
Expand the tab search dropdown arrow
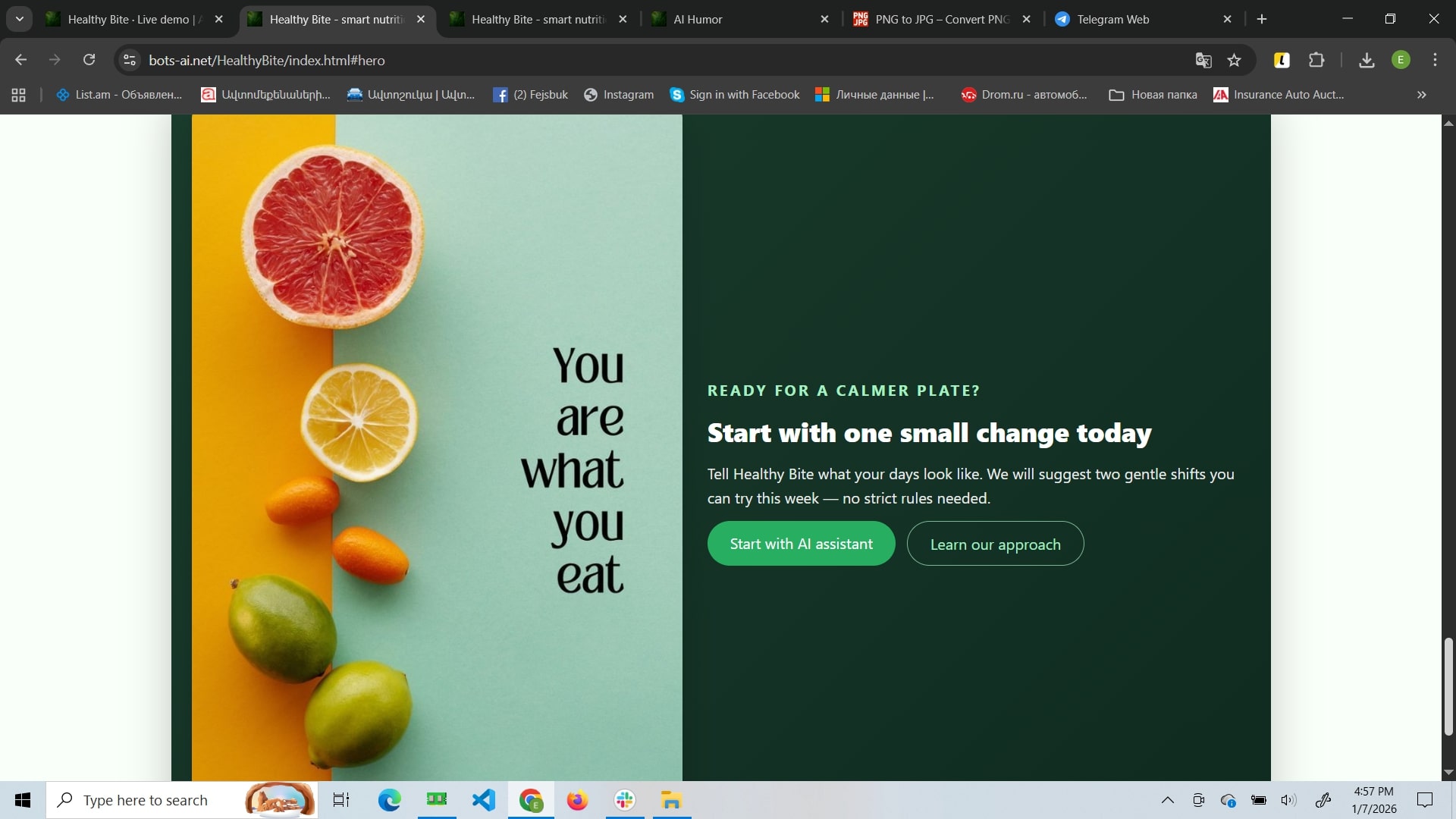[x=20, y=19]
